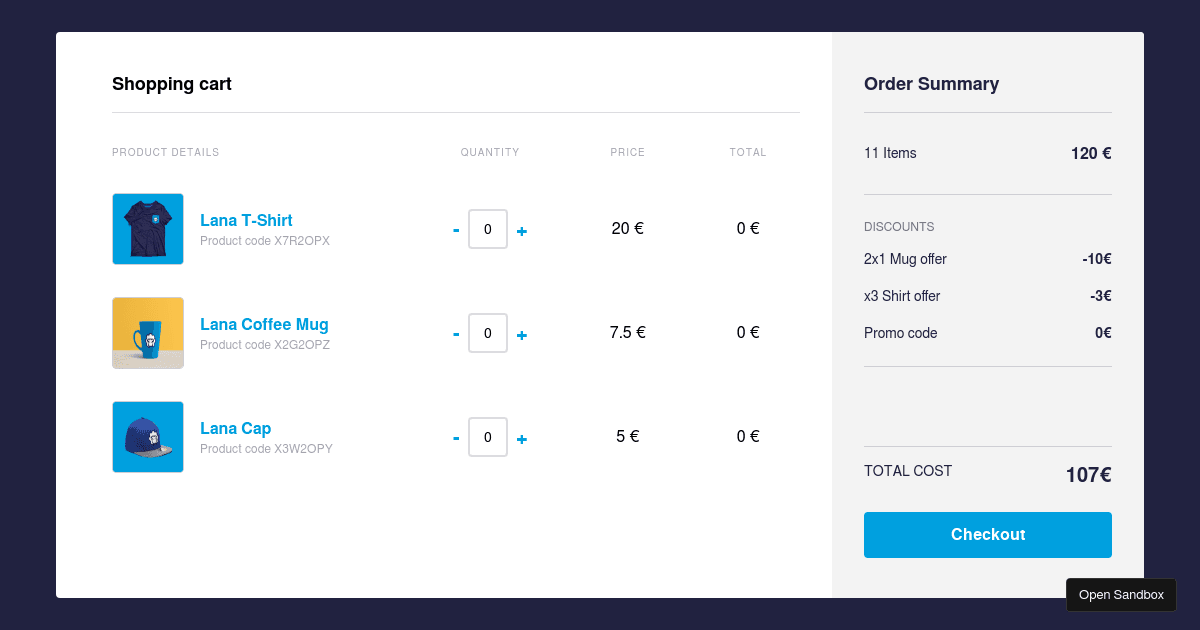Decrease Lana Coffee Mug quantity with minus
This screenshot has width=1200, height=630.
[x=456, y=335]
